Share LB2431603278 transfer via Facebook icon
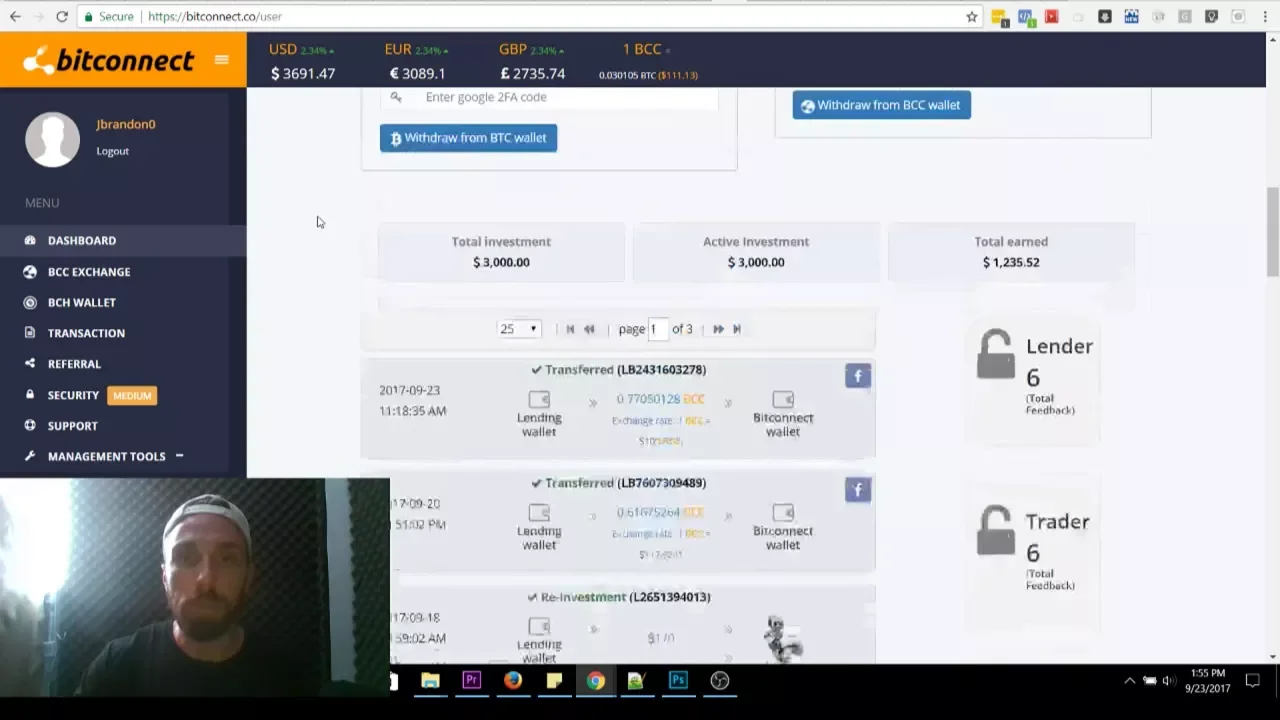This screenshot has width=1280, height=720. (x=857, y=376)
